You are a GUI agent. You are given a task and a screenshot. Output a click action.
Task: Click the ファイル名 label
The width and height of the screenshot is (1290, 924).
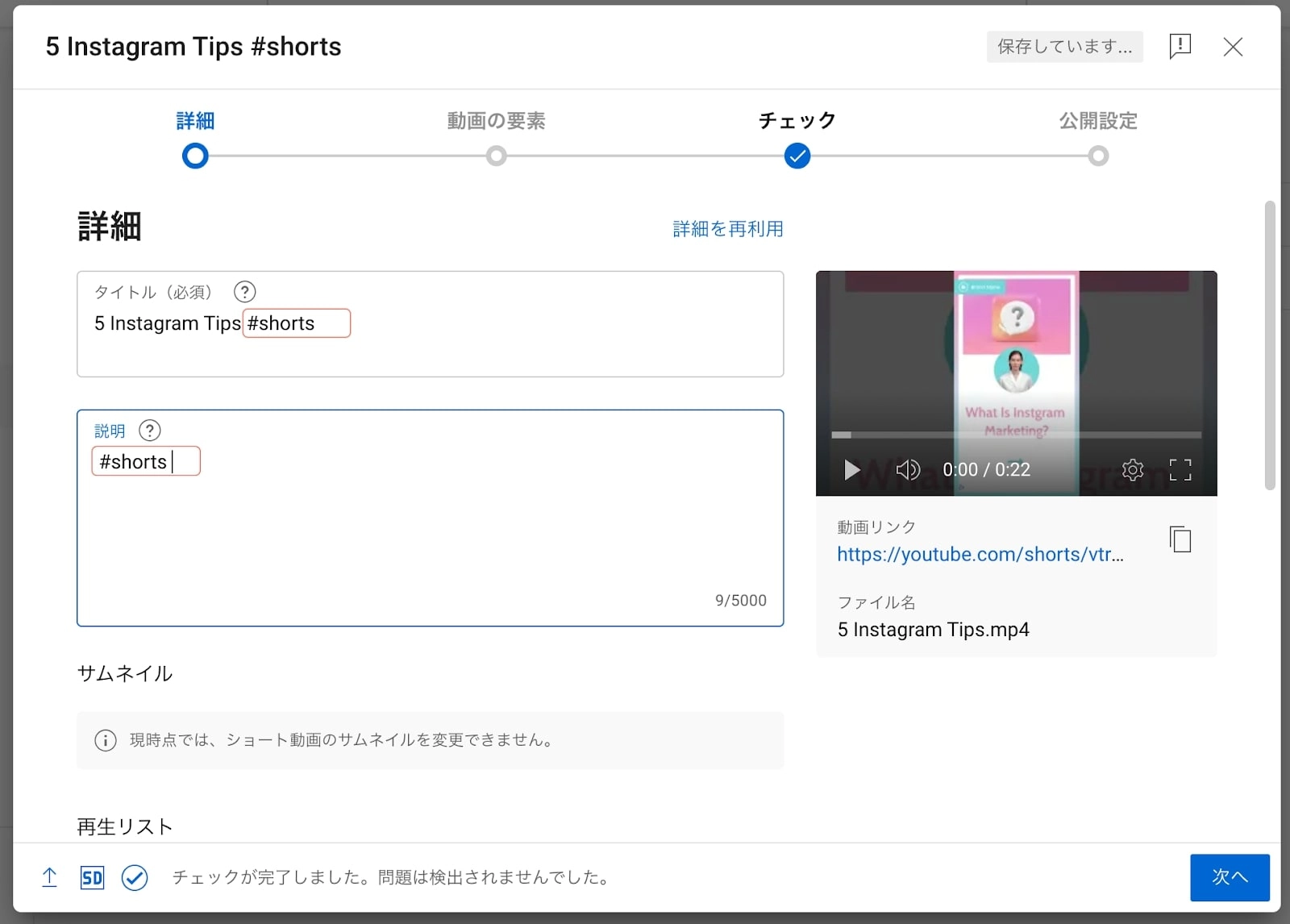[x=876, y=602]
